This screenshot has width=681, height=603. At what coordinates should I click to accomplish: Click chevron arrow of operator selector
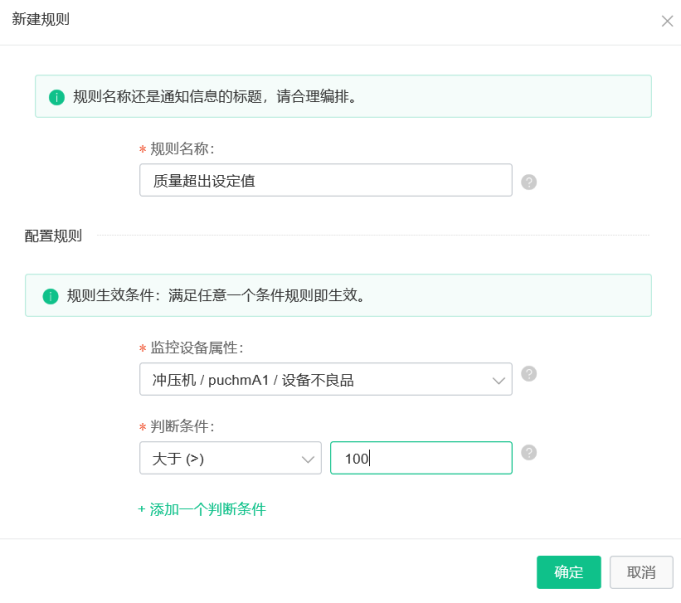308,459
